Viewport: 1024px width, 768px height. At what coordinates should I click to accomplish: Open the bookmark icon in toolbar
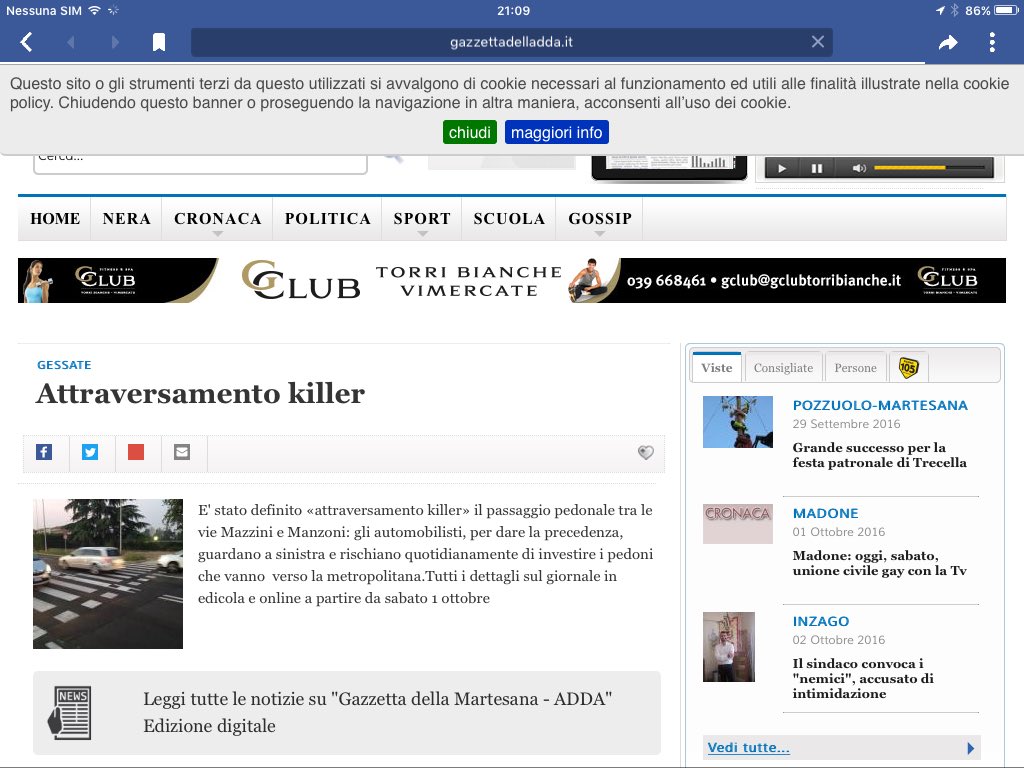point(159,42)
